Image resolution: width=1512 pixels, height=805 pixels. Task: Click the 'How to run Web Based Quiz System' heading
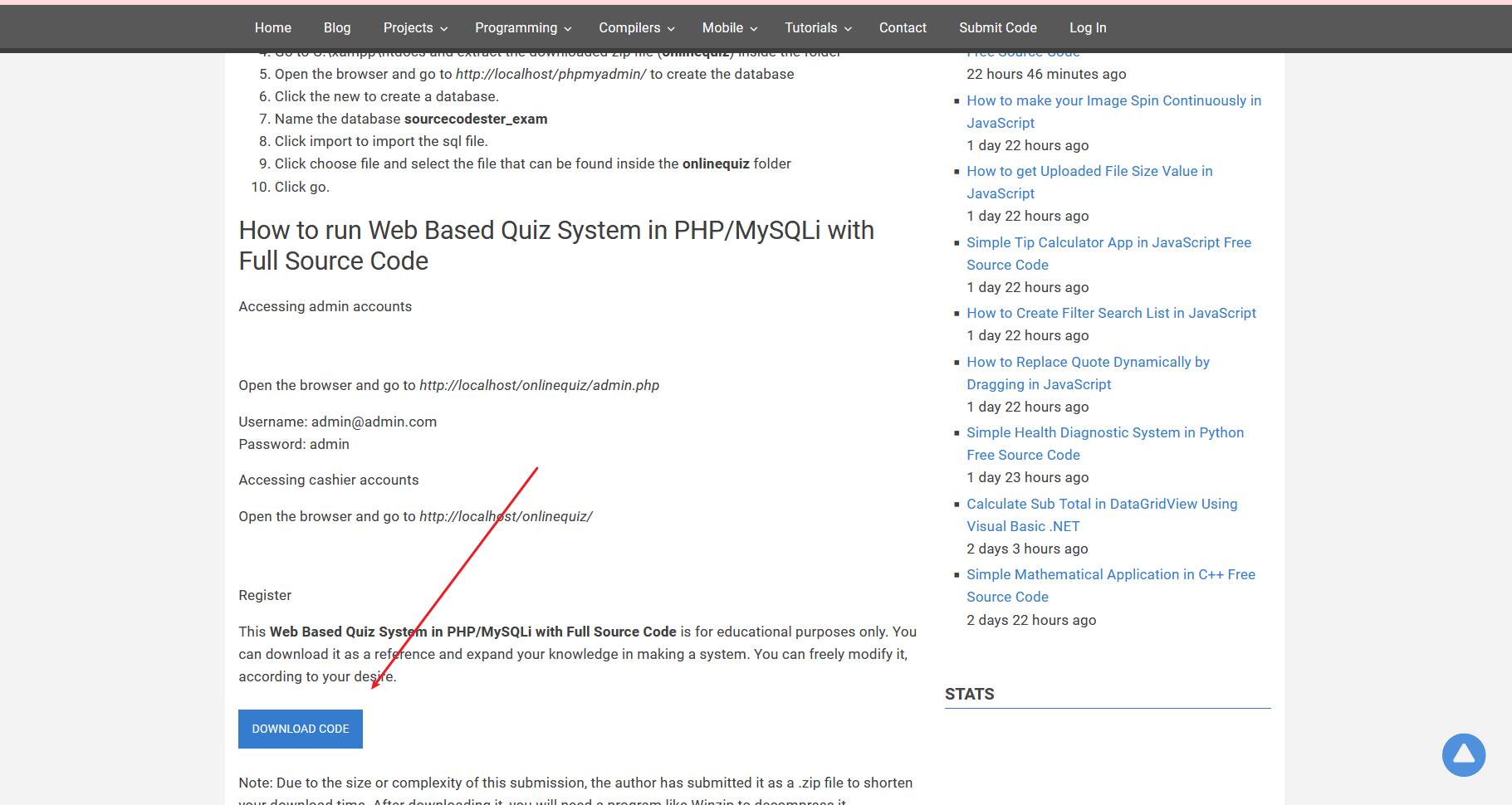[x=556, y=245]
